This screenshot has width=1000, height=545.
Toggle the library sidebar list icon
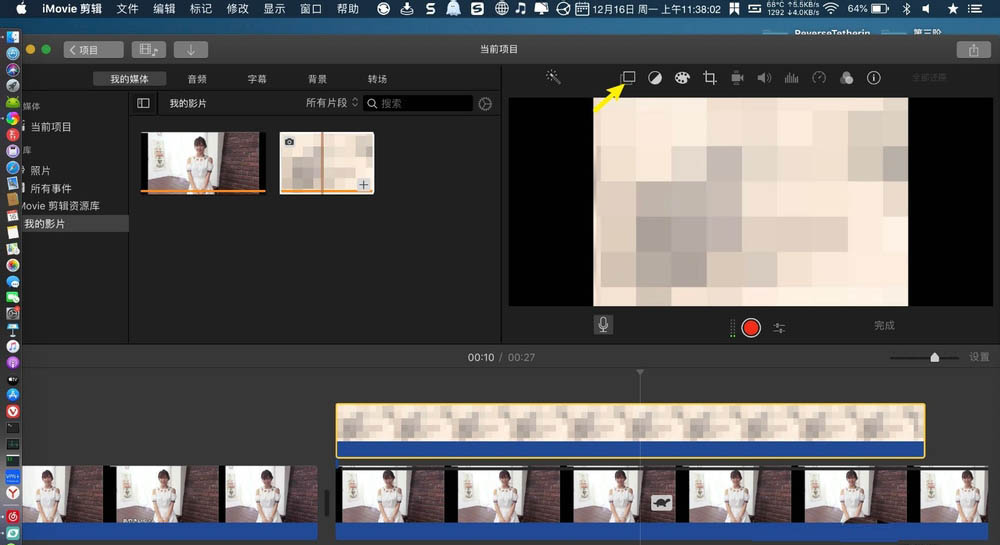point(143,103)
